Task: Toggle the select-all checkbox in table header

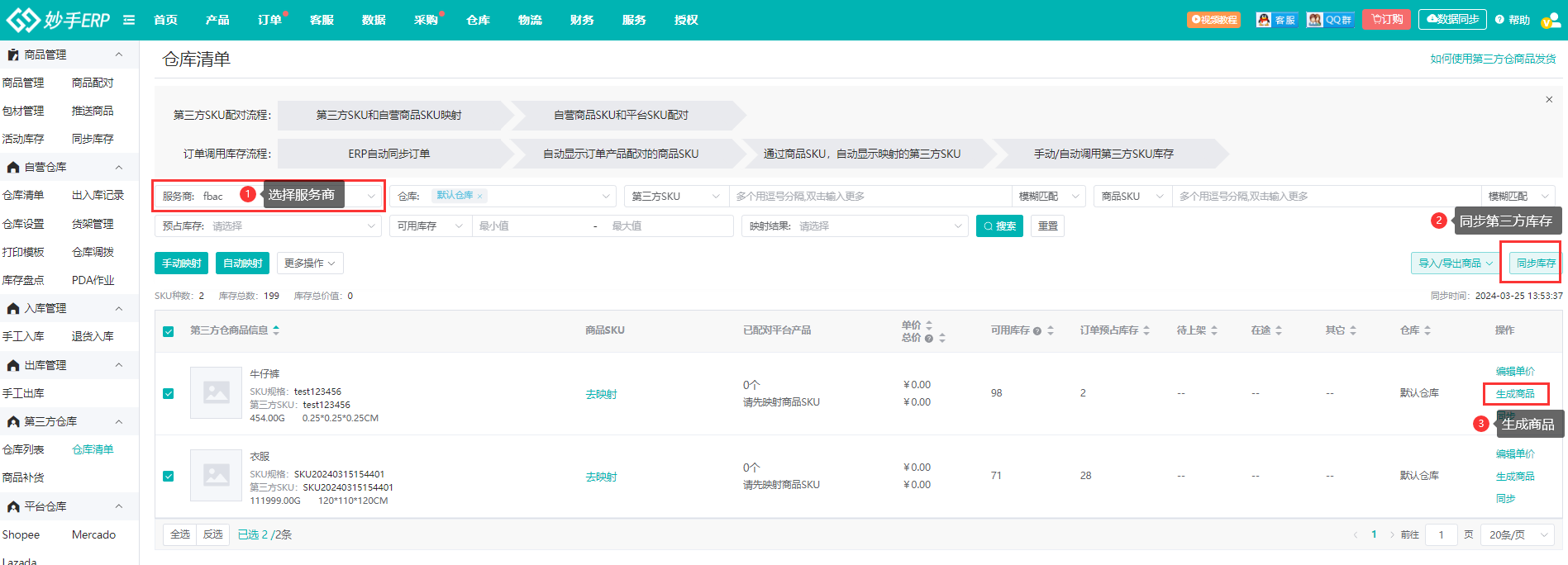Action: click(x=169, y=331)
